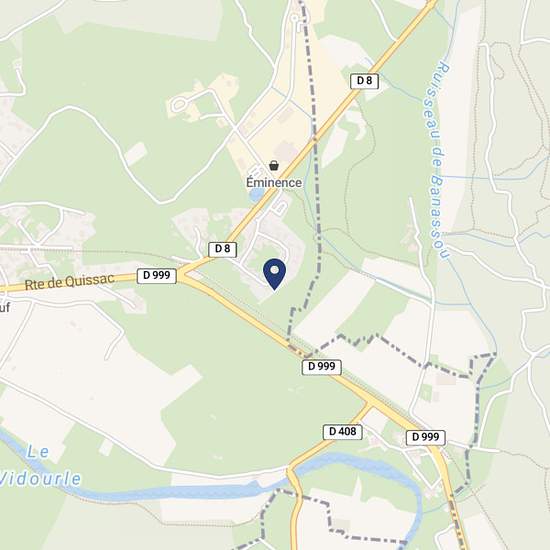Viewport: 550px width, 550px height.
Task: Click the D 999 shield beside Rte de Quissac
Action: pos(156,275)
